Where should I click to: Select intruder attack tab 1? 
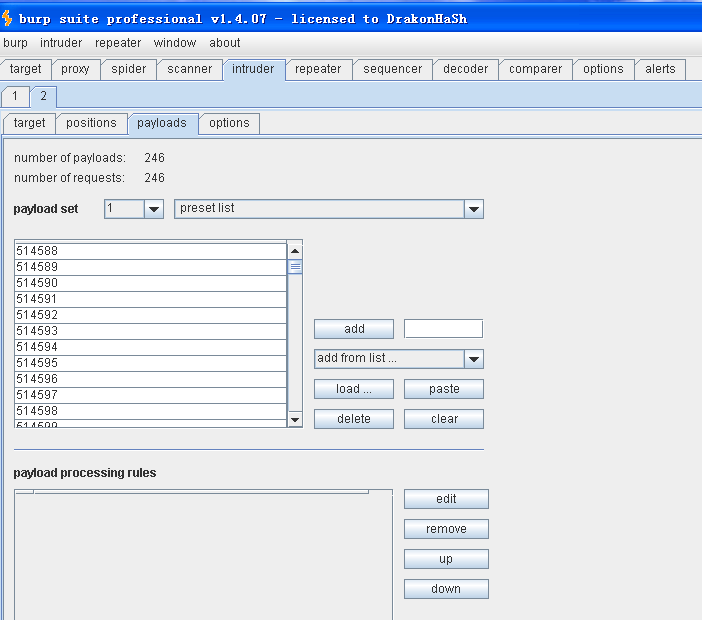[x=15, y=96]
